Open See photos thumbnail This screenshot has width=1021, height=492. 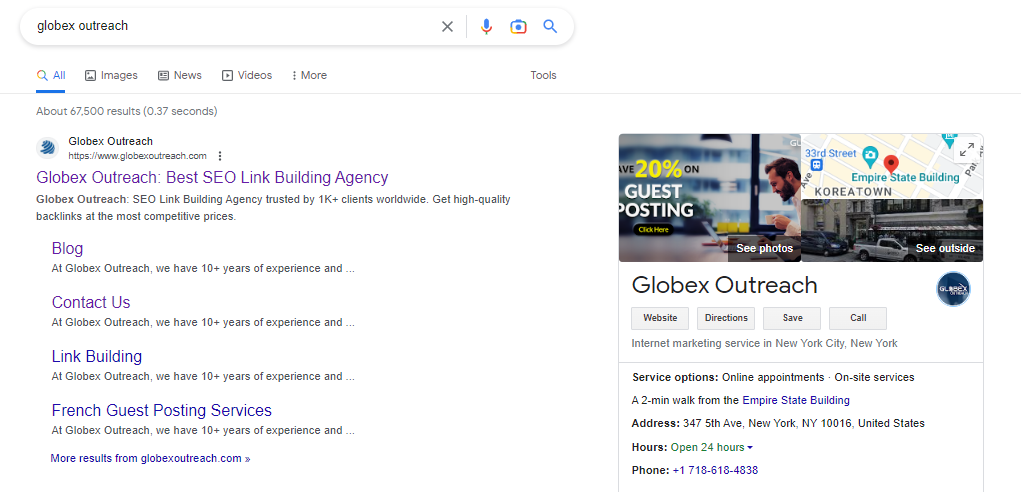(x=710, y=198)
